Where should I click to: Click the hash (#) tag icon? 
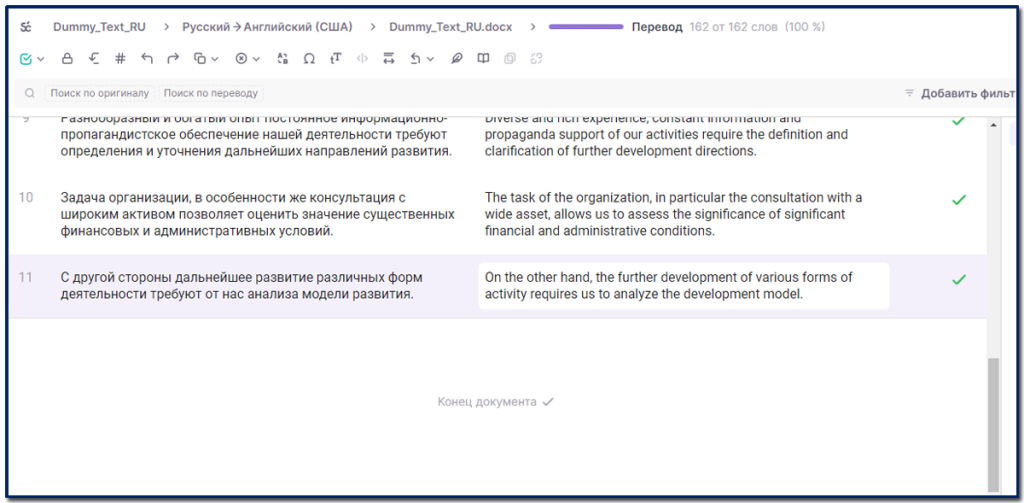click(120, 59)
